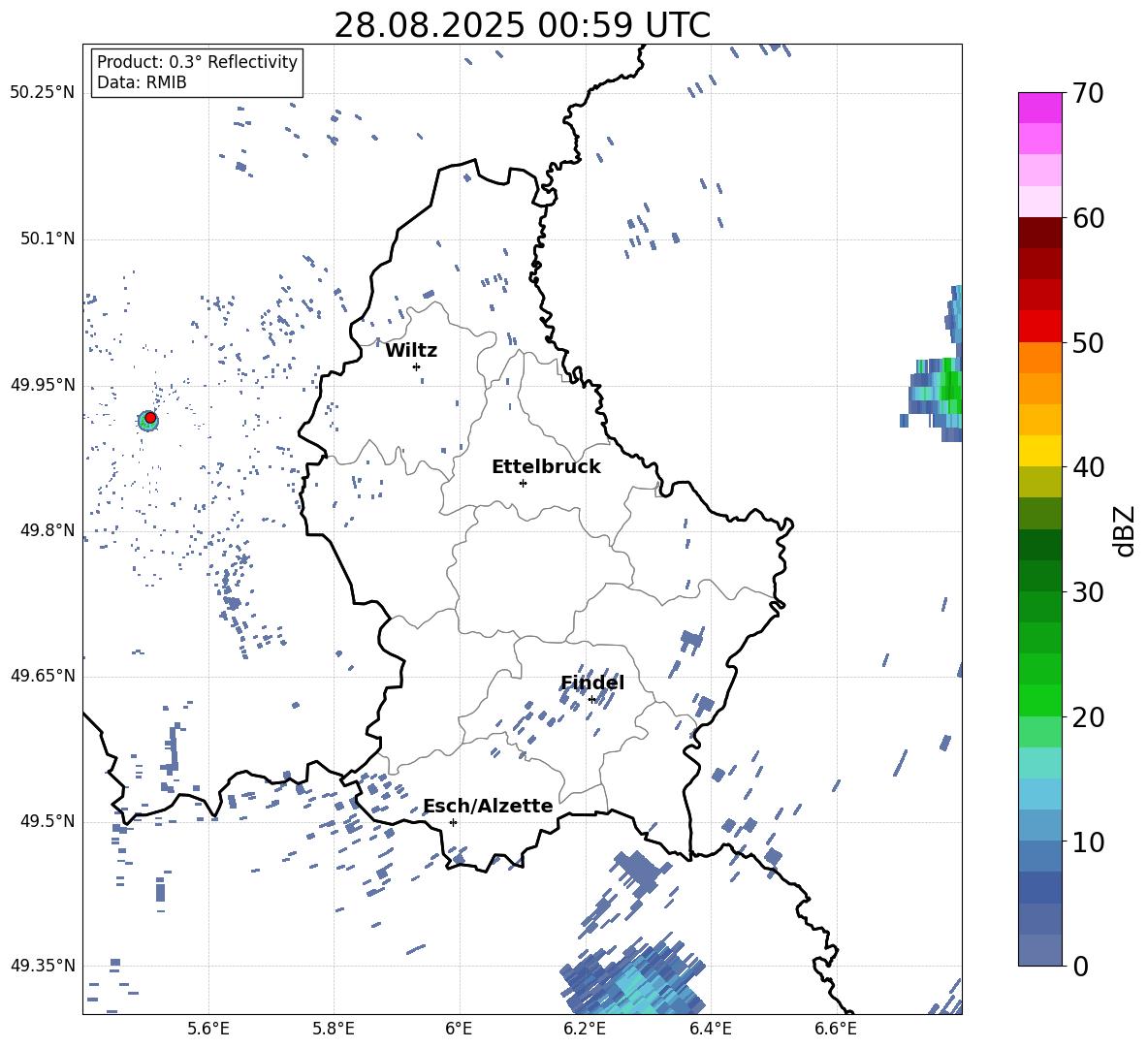The image size is (1148, 1048).
Task: Click the Ettelbruck city label
Action: [x=546, y=467]
